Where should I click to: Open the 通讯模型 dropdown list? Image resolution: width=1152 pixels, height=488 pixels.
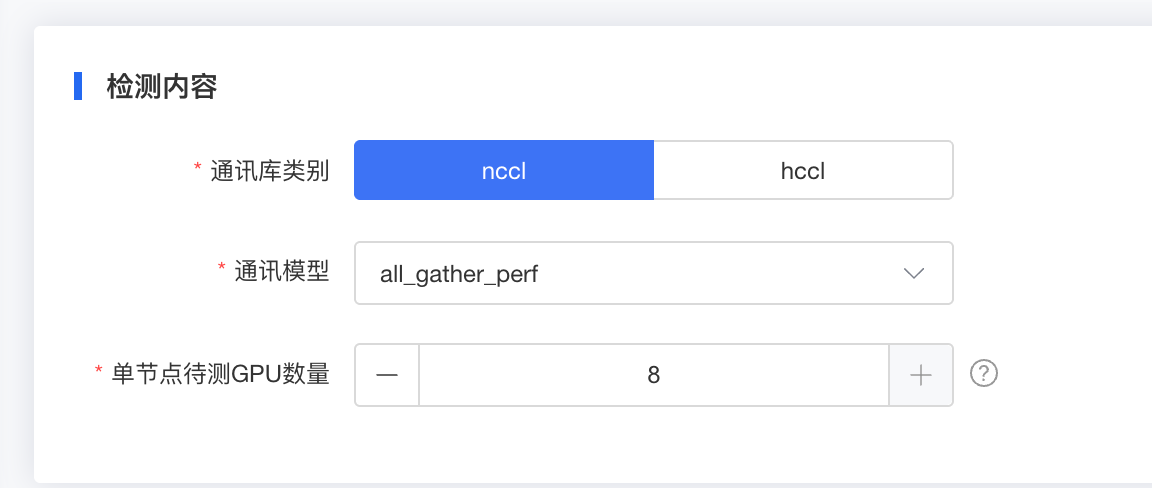coord(654,273)
